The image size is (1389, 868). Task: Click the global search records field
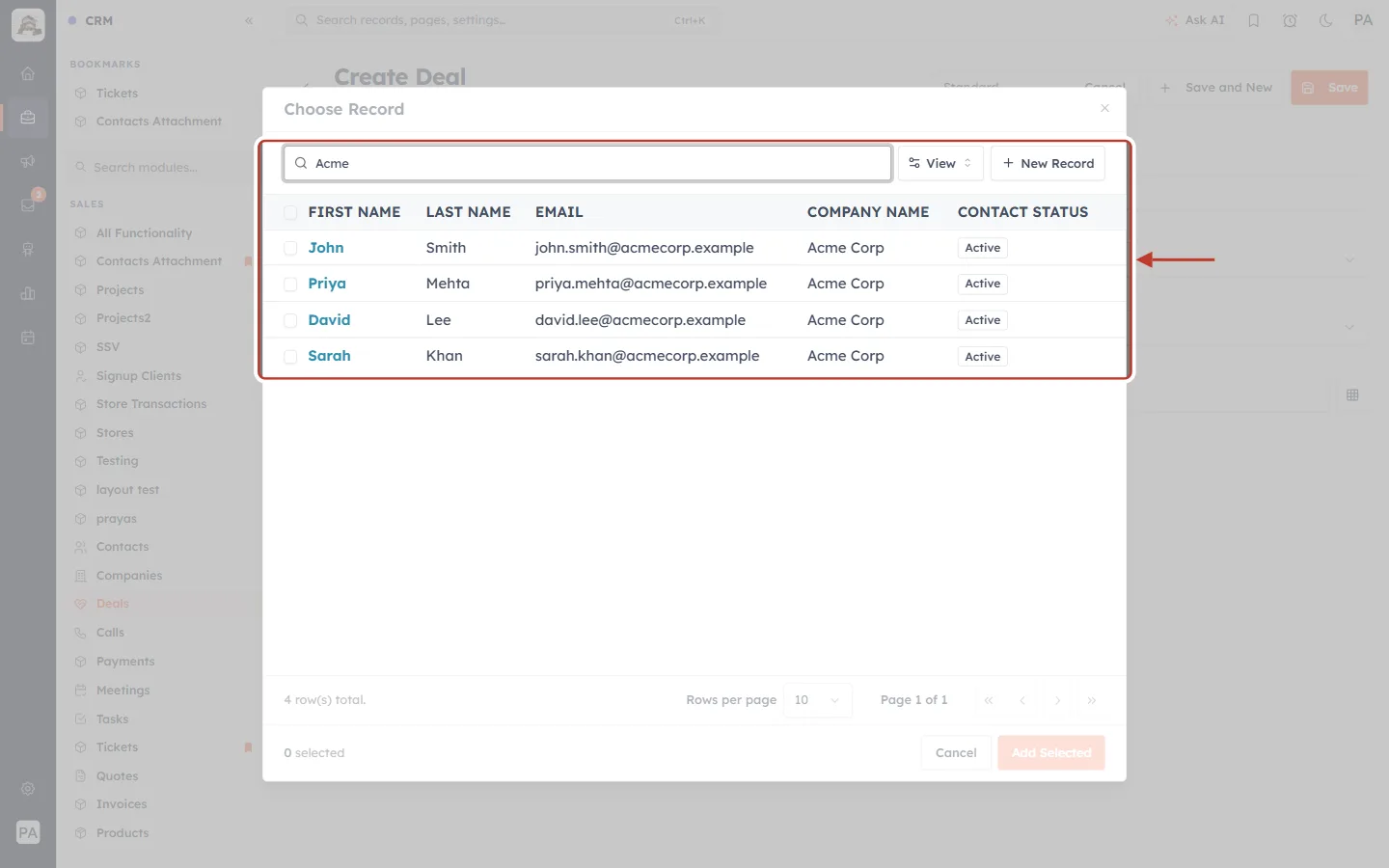click(x=502, y=20)
